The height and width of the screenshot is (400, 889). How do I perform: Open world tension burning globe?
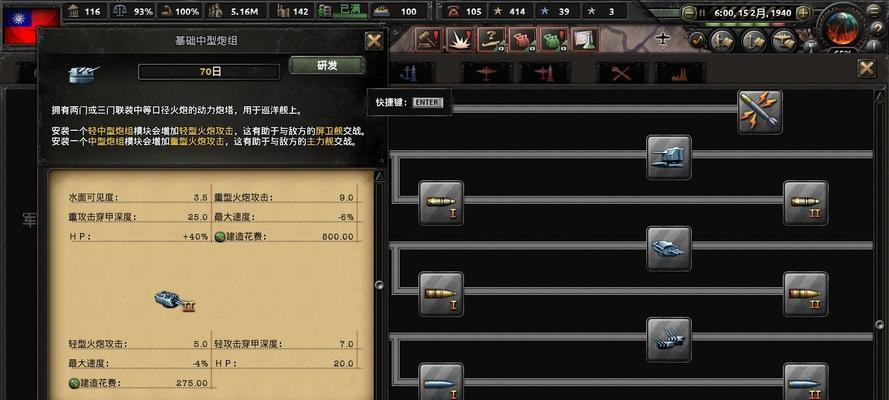tap(842, 25)
